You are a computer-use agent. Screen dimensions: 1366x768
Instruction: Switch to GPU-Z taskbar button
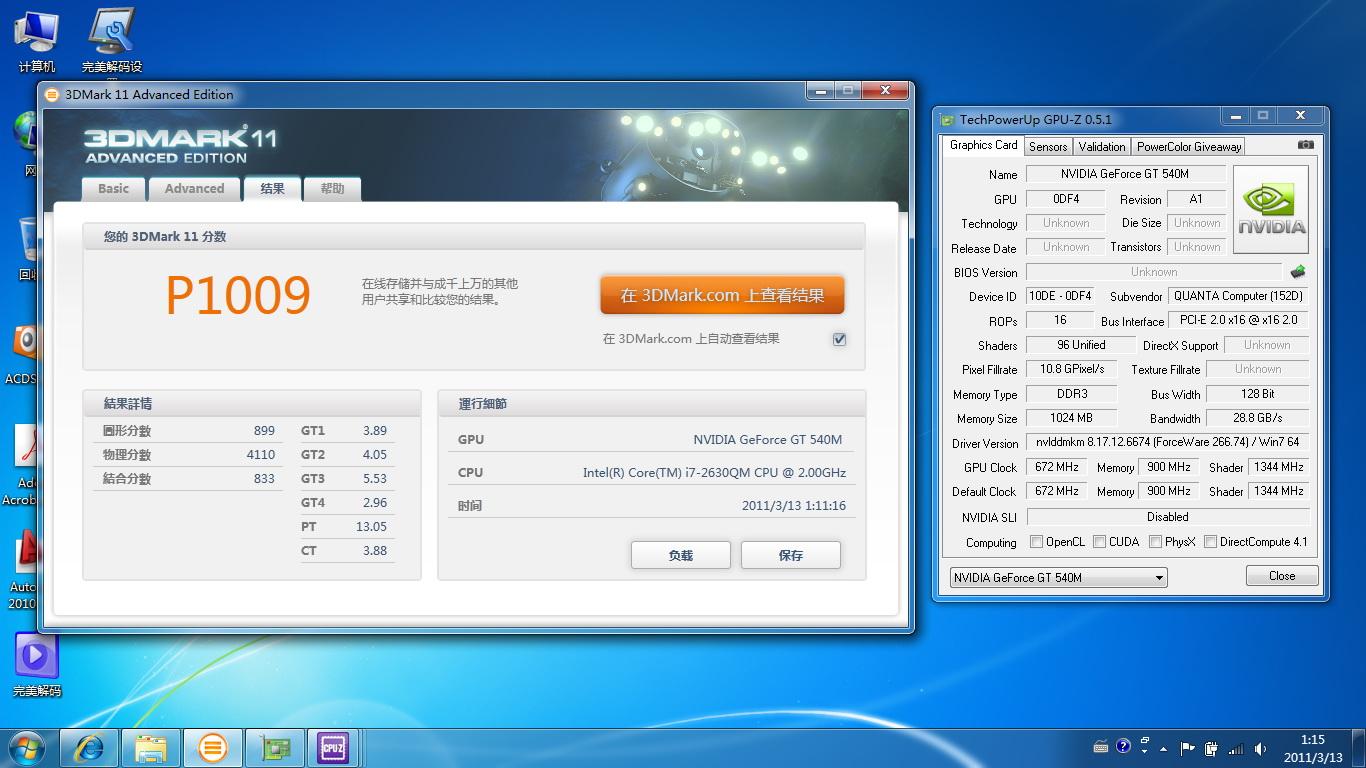274,748
